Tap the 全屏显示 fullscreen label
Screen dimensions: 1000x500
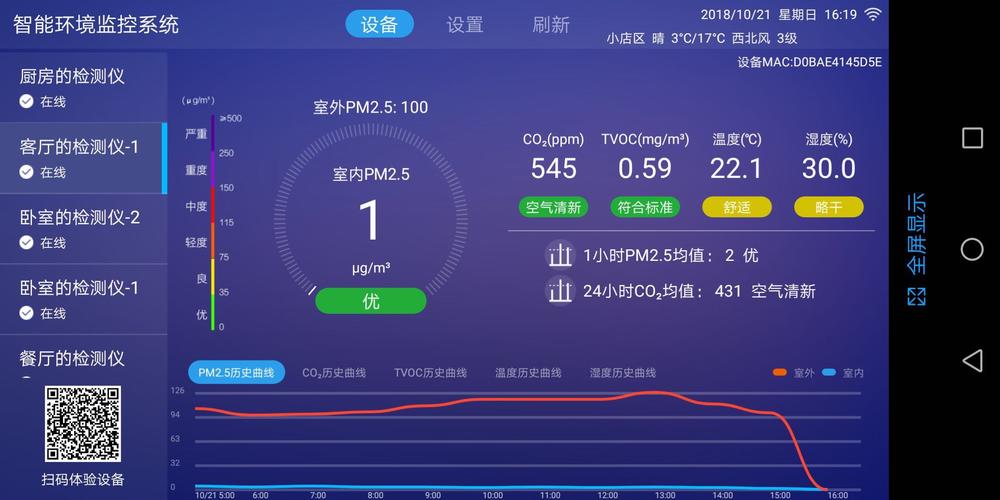point(917,233)
